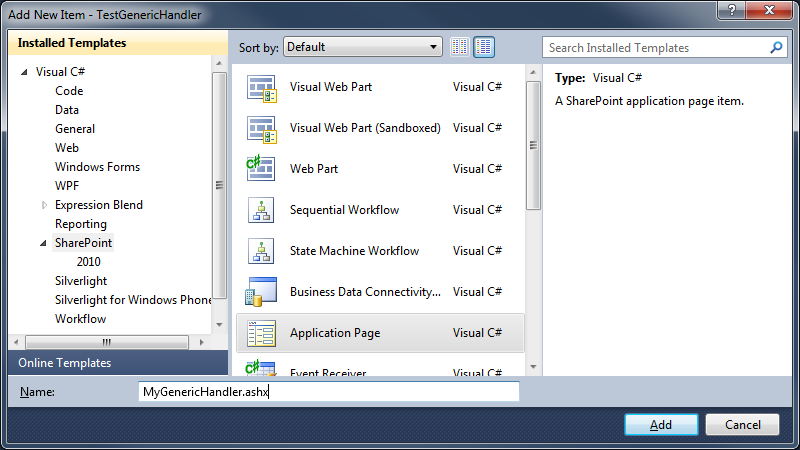
Task: Select Windows Forms category
Action: click(97, 167)
